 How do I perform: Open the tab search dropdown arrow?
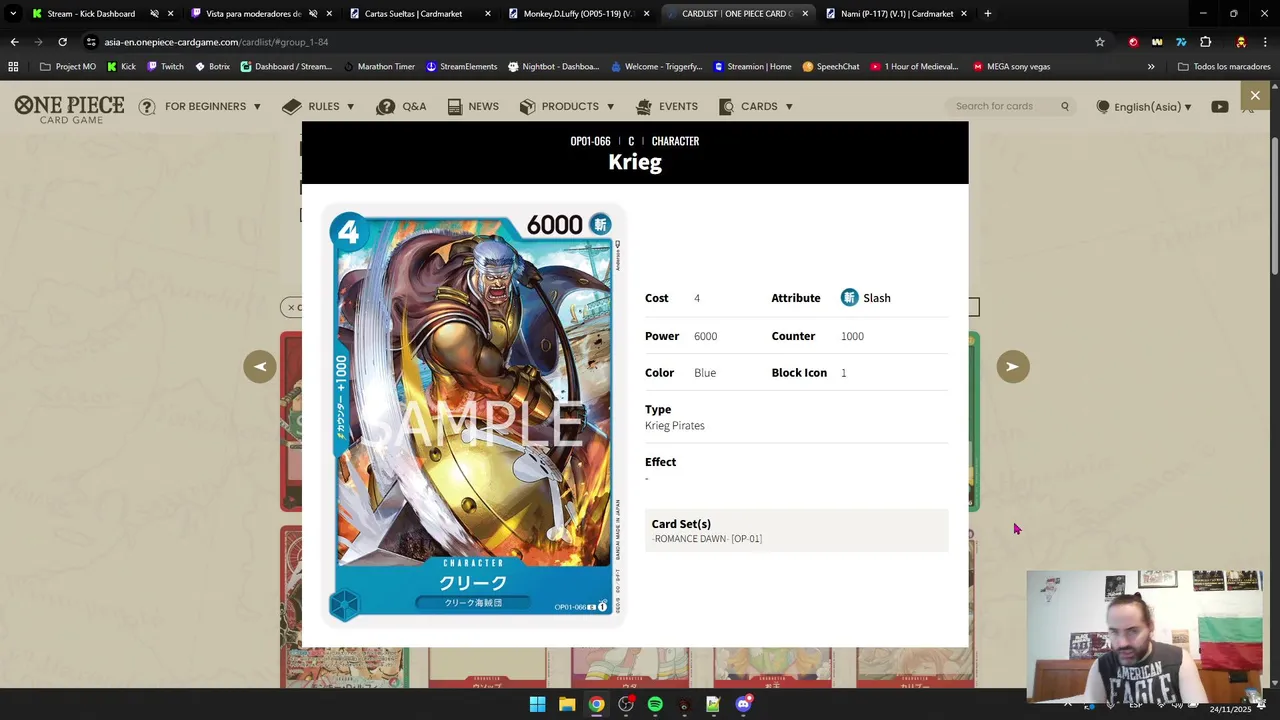(x=12, y=14)
